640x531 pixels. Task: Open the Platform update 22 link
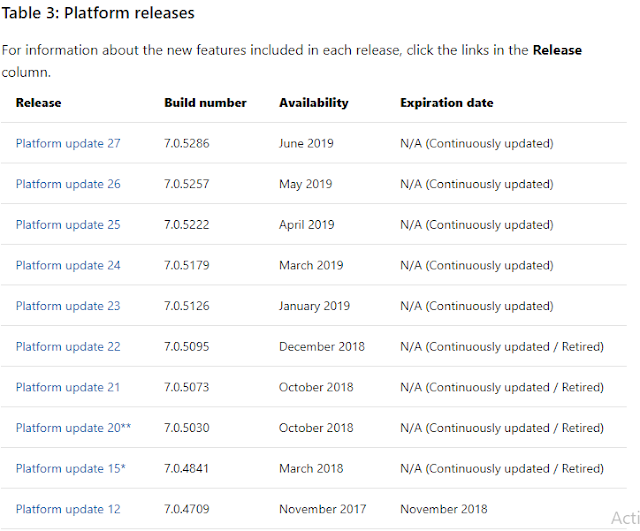pos(68,346)
